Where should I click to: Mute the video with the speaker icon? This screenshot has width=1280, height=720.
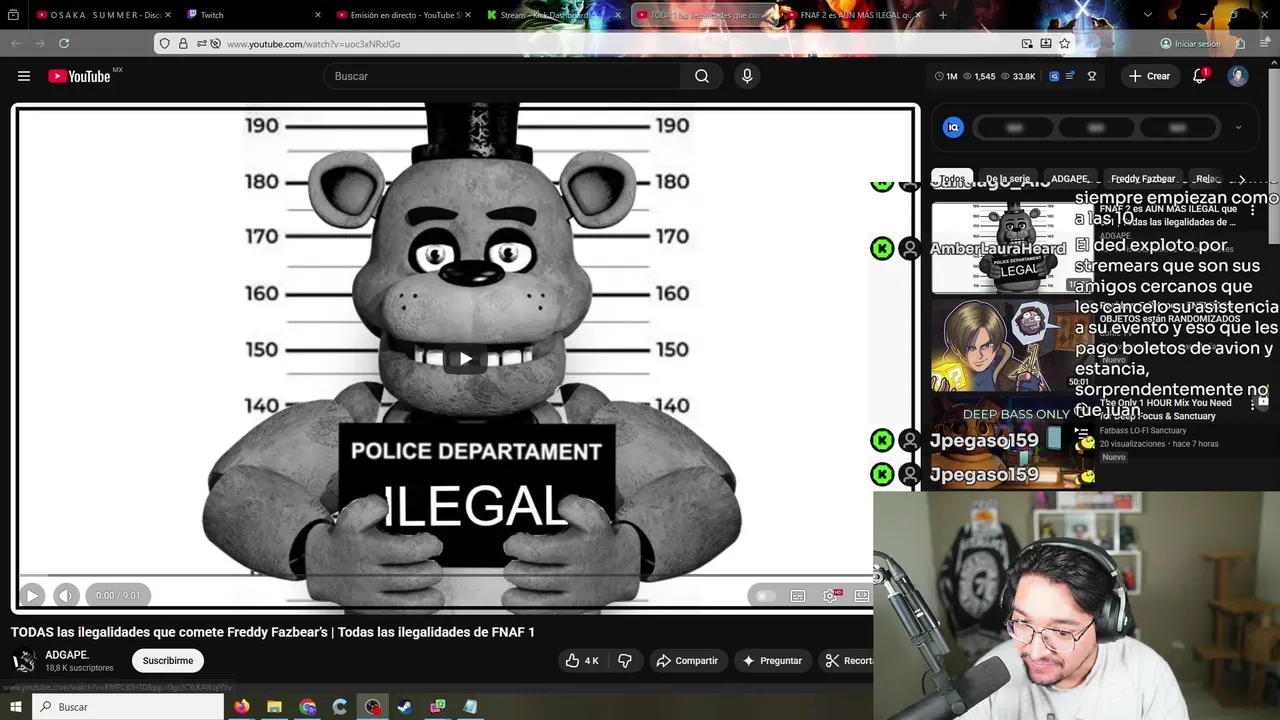click(x=65, y=596)
